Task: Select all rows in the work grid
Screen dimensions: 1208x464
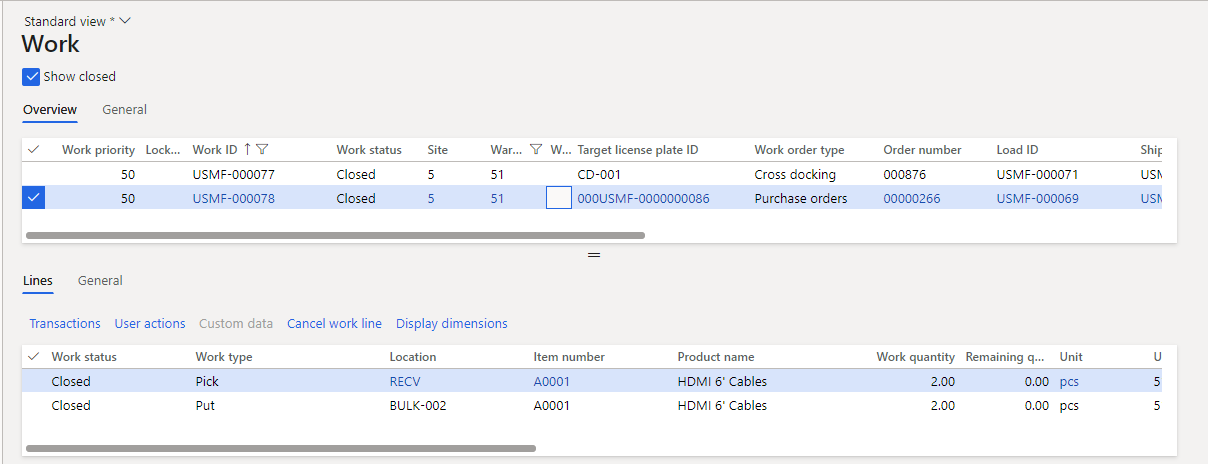Action: 34,150
